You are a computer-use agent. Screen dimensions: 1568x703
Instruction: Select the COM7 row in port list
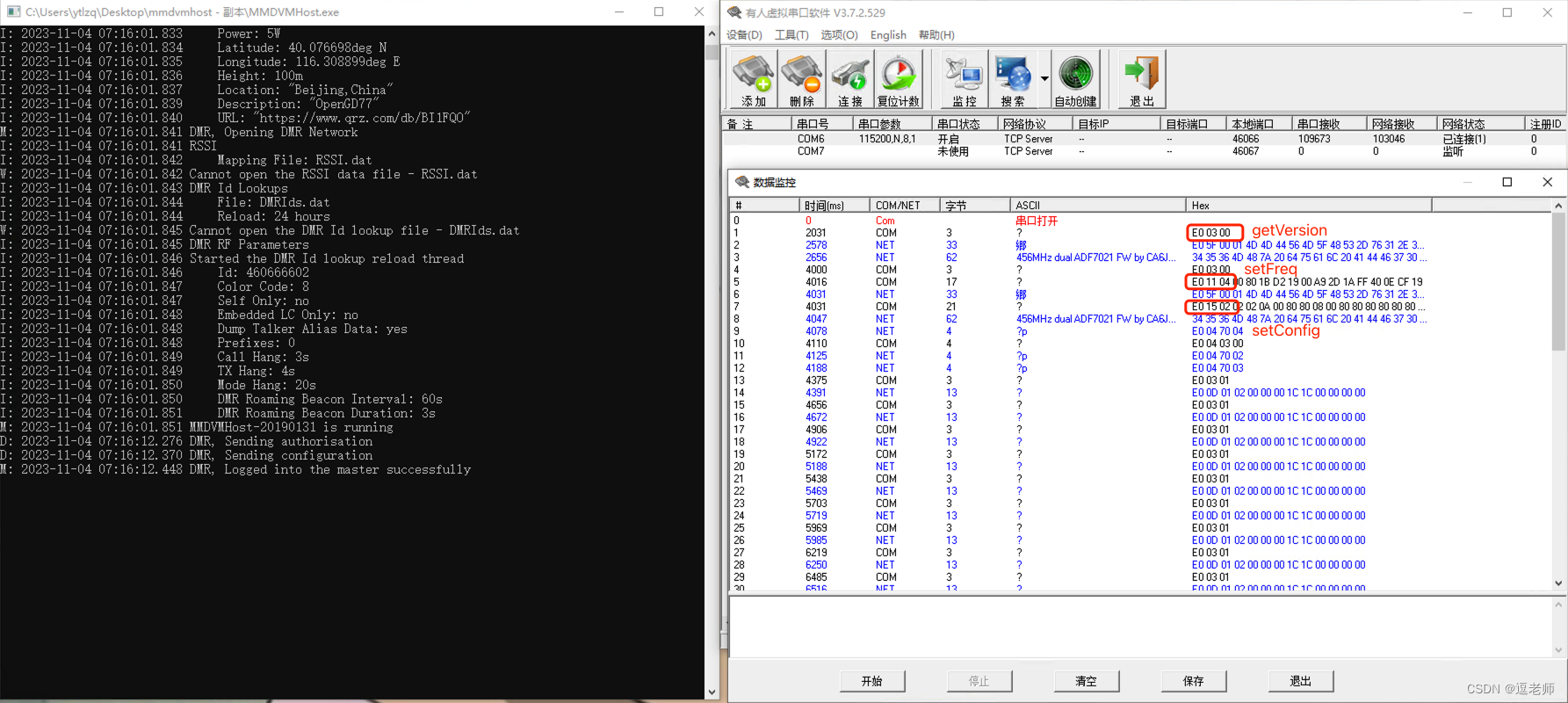click(x=1144, y=151)
